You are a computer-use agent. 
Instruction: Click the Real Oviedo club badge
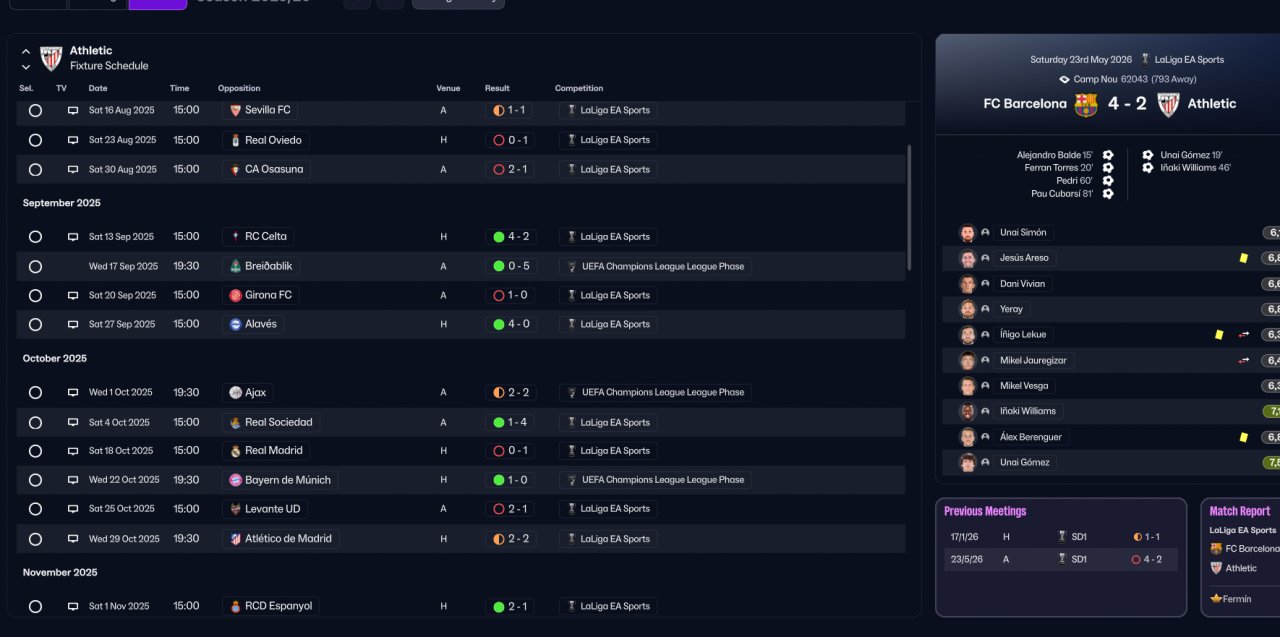[235, 140]
